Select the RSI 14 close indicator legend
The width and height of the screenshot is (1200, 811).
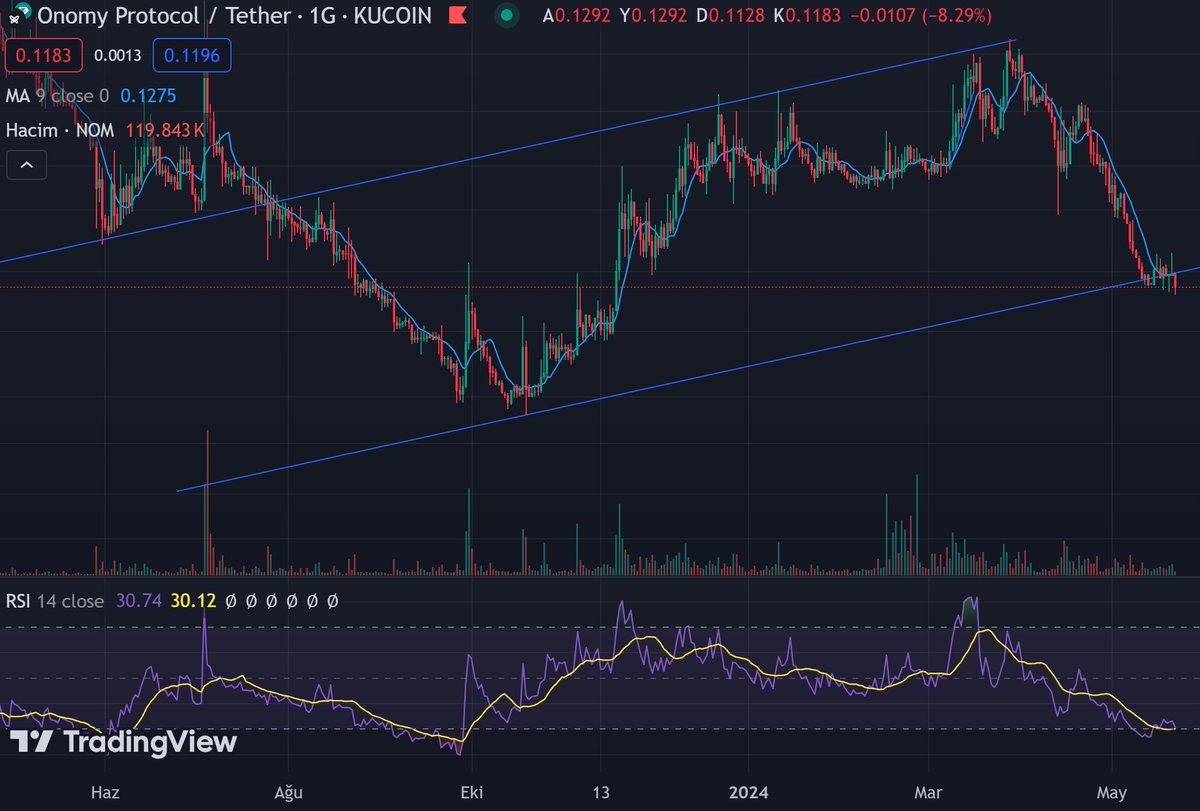point(55,601)
